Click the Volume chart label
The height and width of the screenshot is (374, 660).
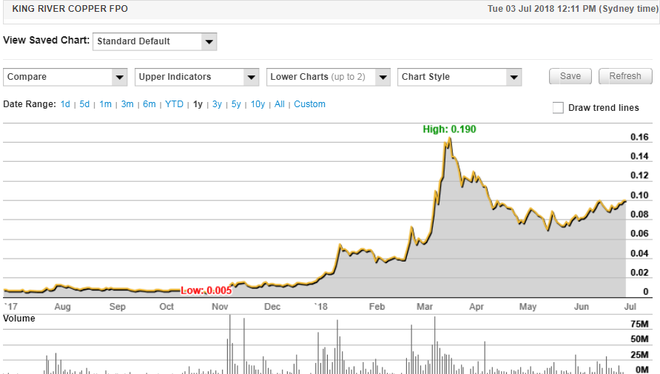coord(19,318)
